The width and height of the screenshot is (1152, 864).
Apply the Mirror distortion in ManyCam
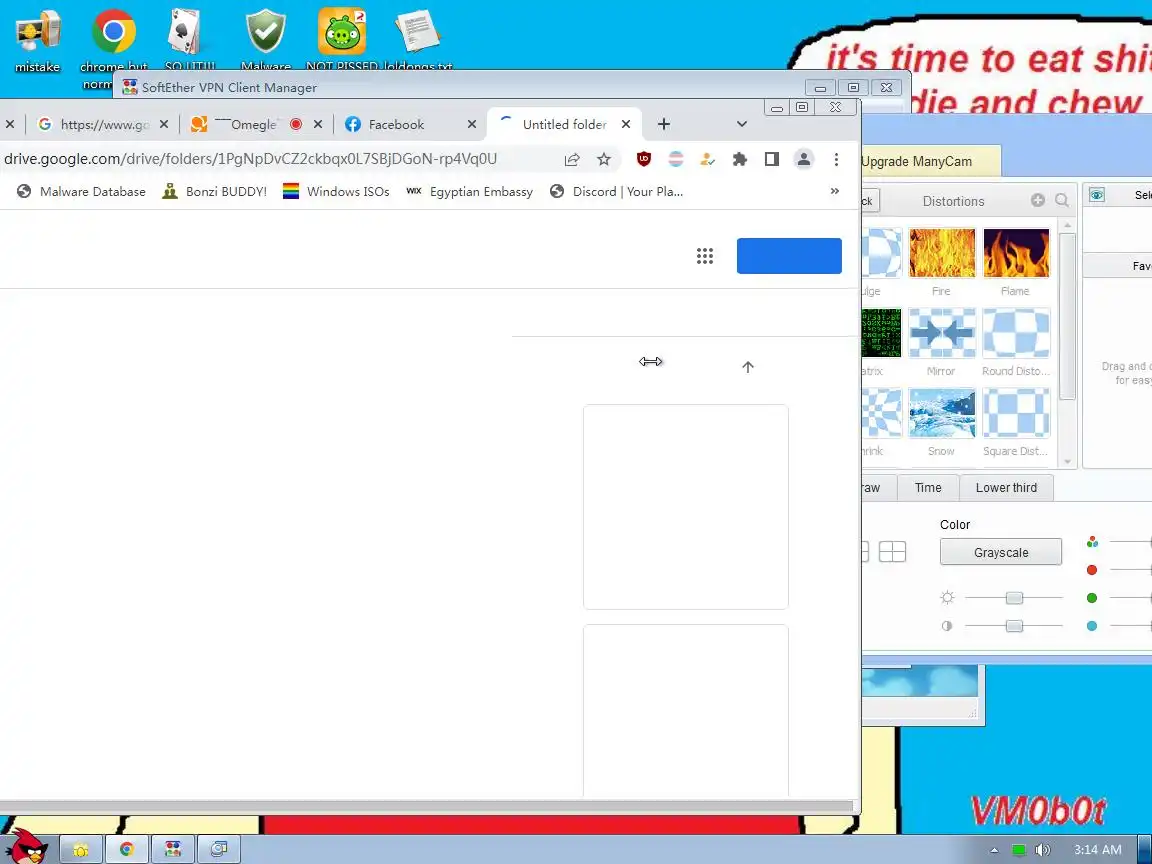click(941, 342)
